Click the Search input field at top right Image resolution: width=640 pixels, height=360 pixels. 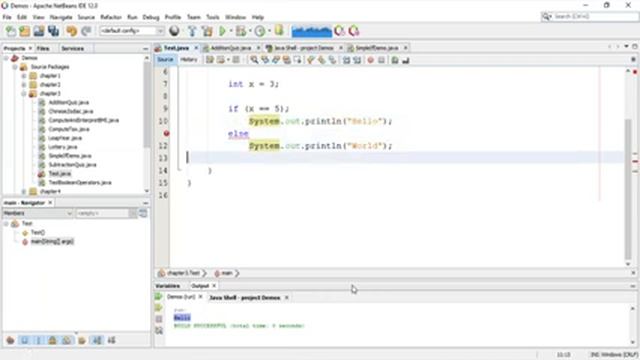point(595,16)
